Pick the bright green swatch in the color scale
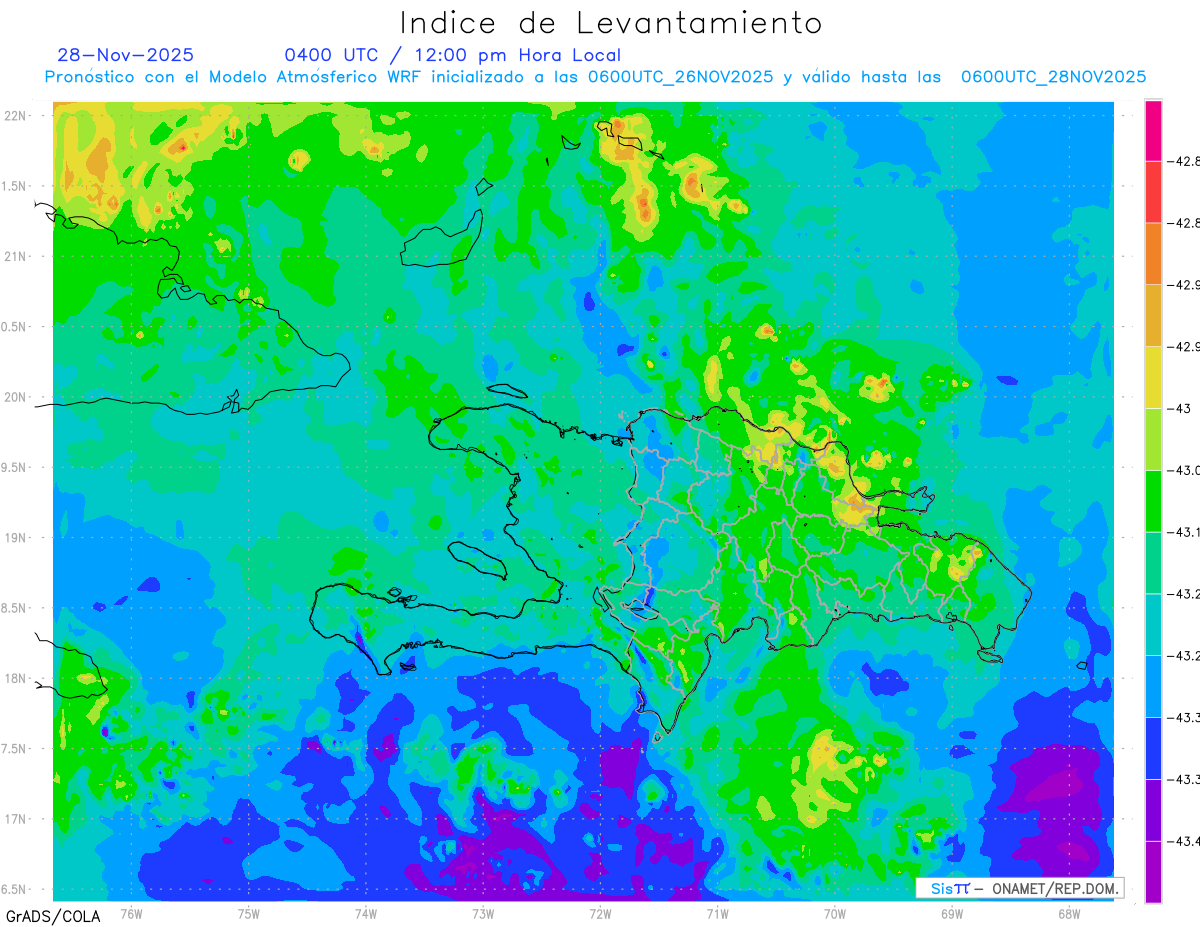 point(1153,500)
